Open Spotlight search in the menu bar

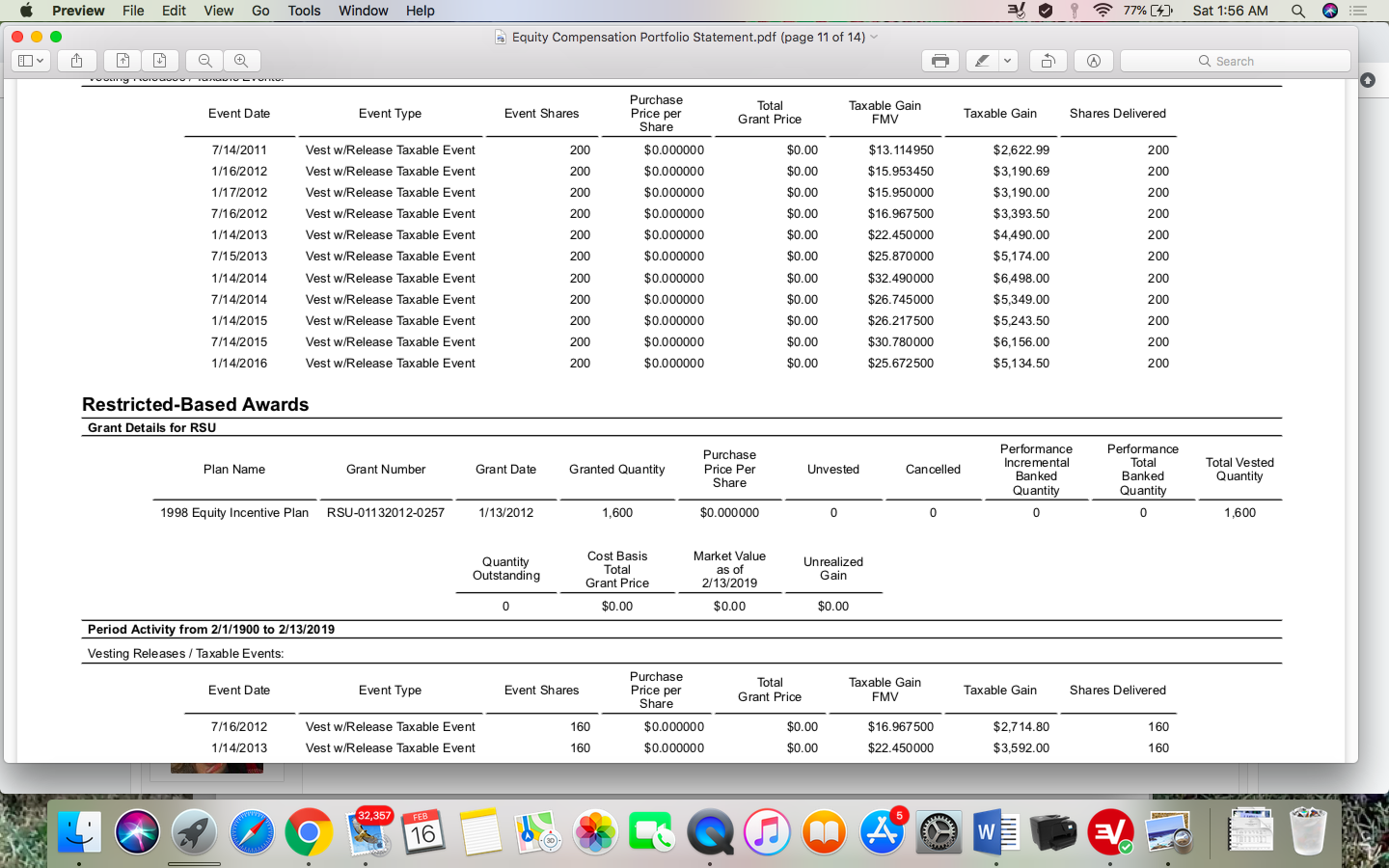click(1298, 11)
